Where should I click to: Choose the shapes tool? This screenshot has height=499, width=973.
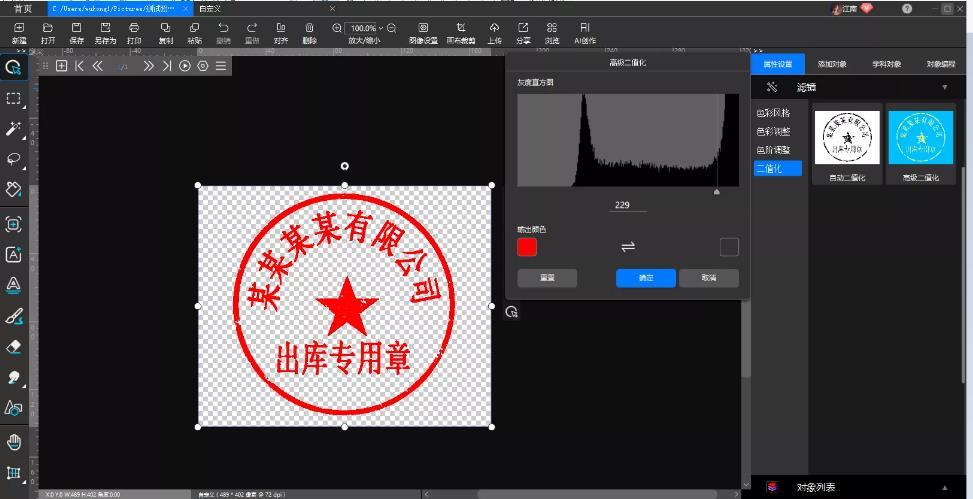14,408
